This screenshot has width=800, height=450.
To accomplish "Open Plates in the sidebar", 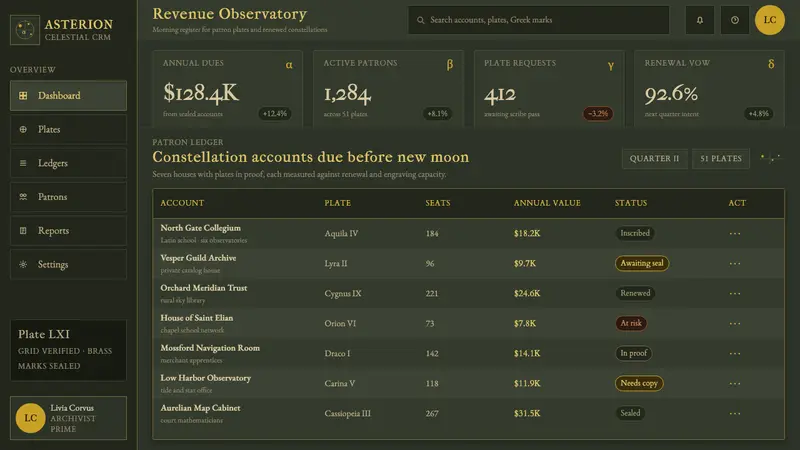I will click(68, 129).
